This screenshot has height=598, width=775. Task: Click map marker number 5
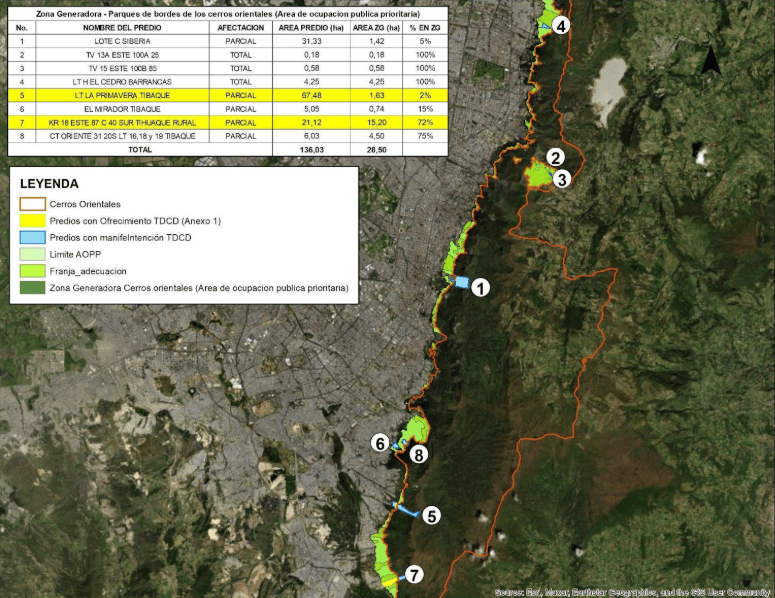pos(431,516)
